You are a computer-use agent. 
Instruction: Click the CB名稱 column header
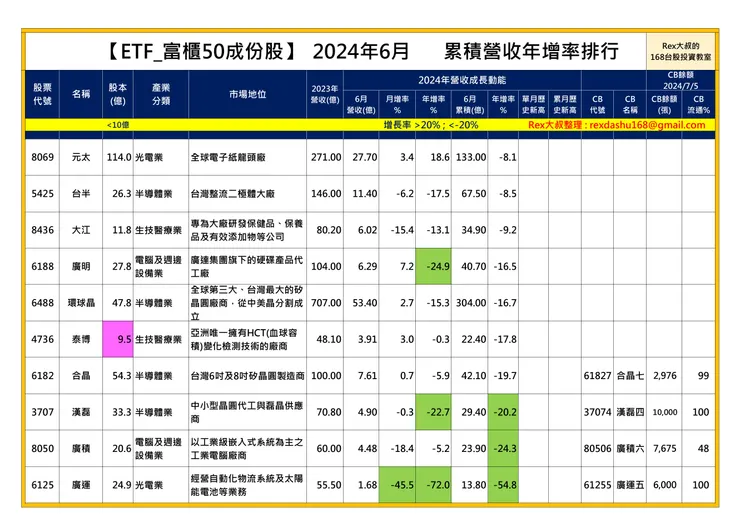630,104
